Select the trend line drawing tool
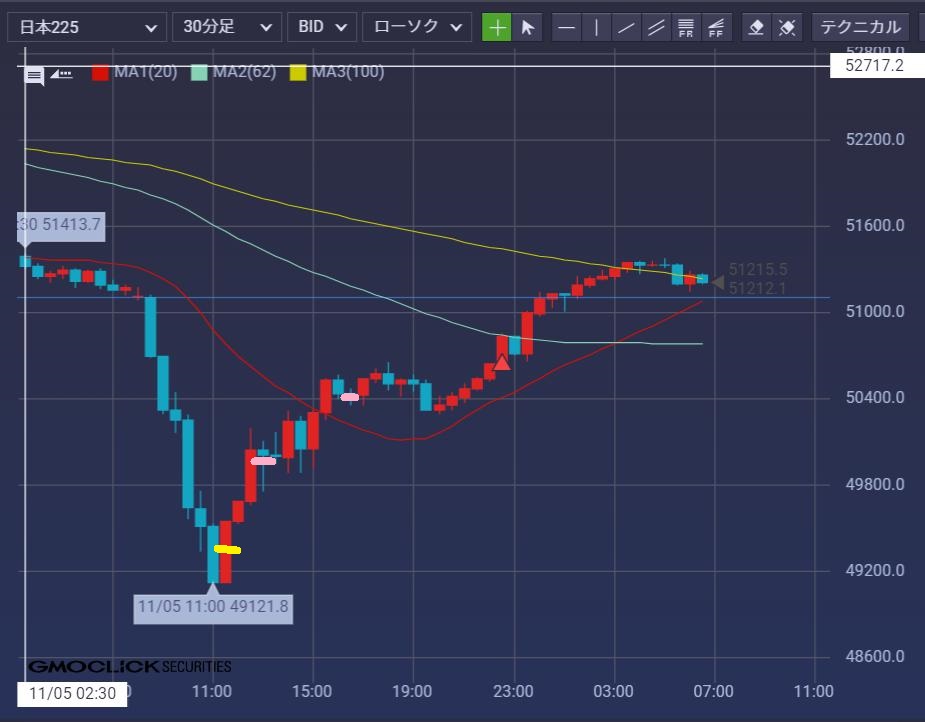The image size is (925, 722). tap(626, 27)
